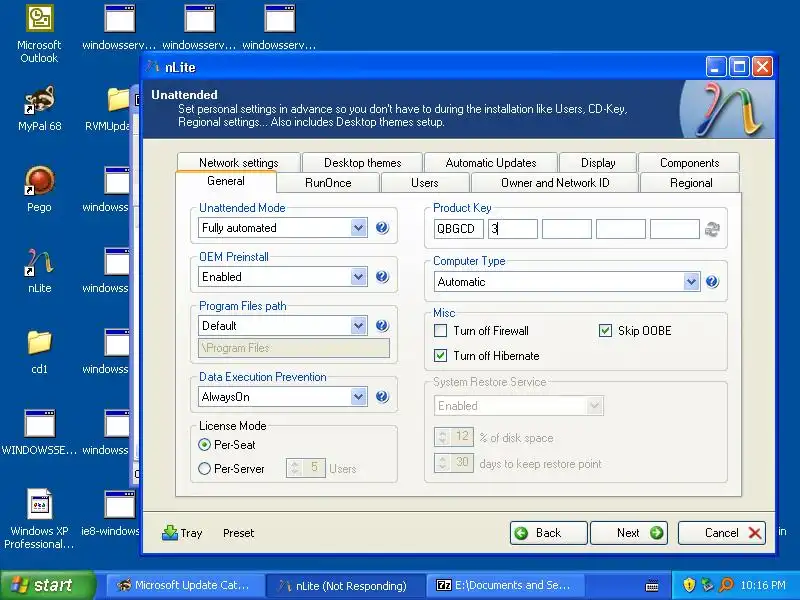Click the Back button
The width and height of the screenshot is (800, 600).
[x=548, y=533]
